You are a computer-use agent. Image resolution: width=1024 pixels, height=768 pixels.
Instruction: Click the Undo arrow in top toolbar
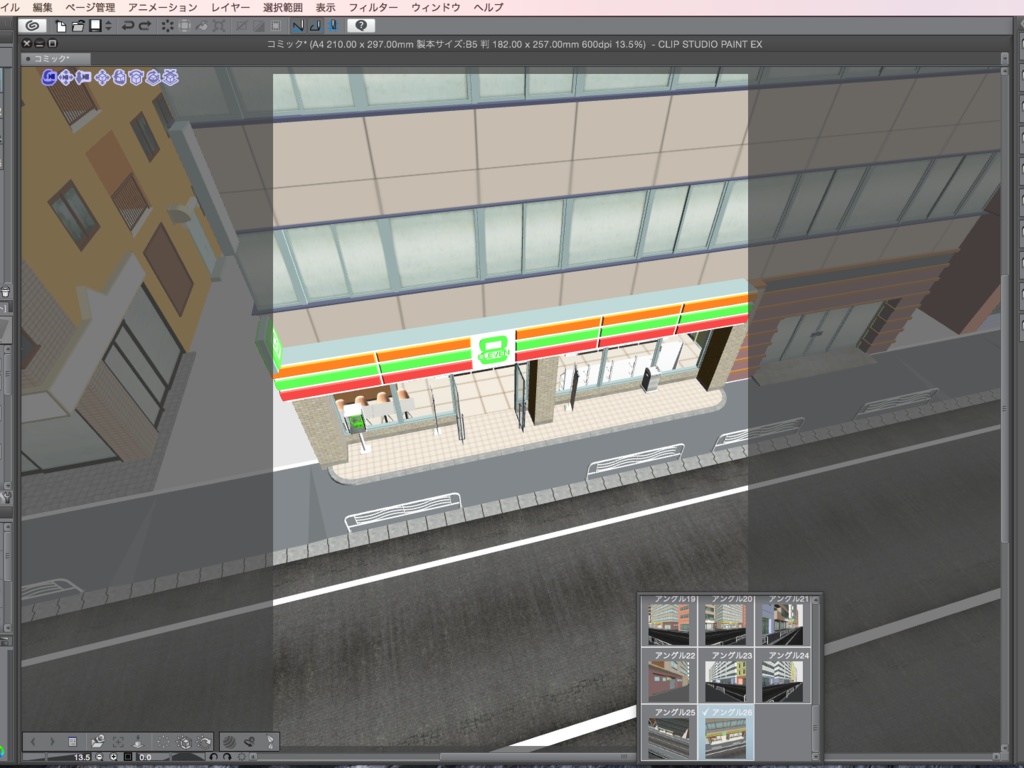pos(127,25)
